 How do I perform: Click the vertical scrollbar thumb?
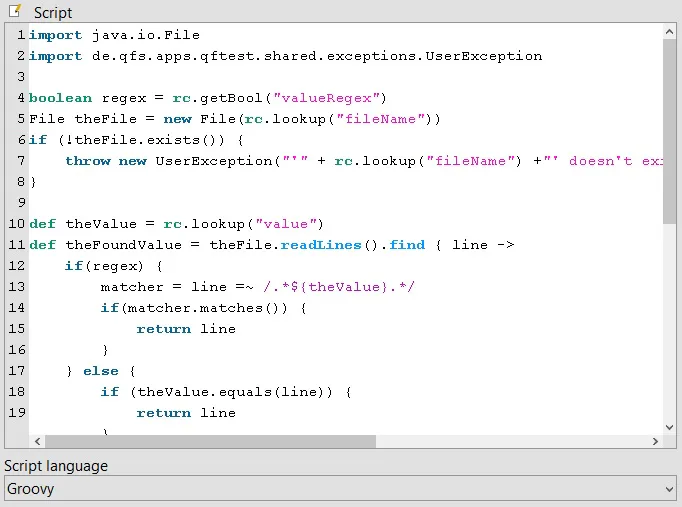point(669,132)
